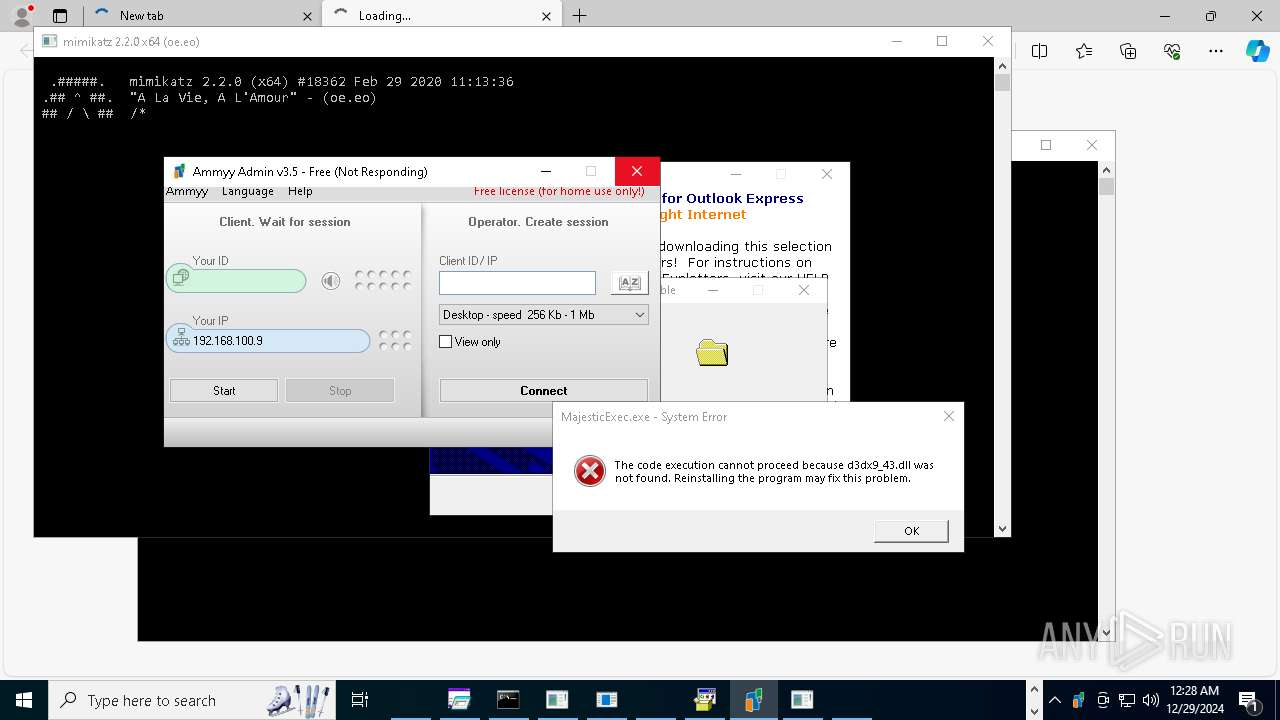Viewport: 1280px width, 720px height.
Task: Open the Language menu in Ammyy Admin
Action: 248,191
